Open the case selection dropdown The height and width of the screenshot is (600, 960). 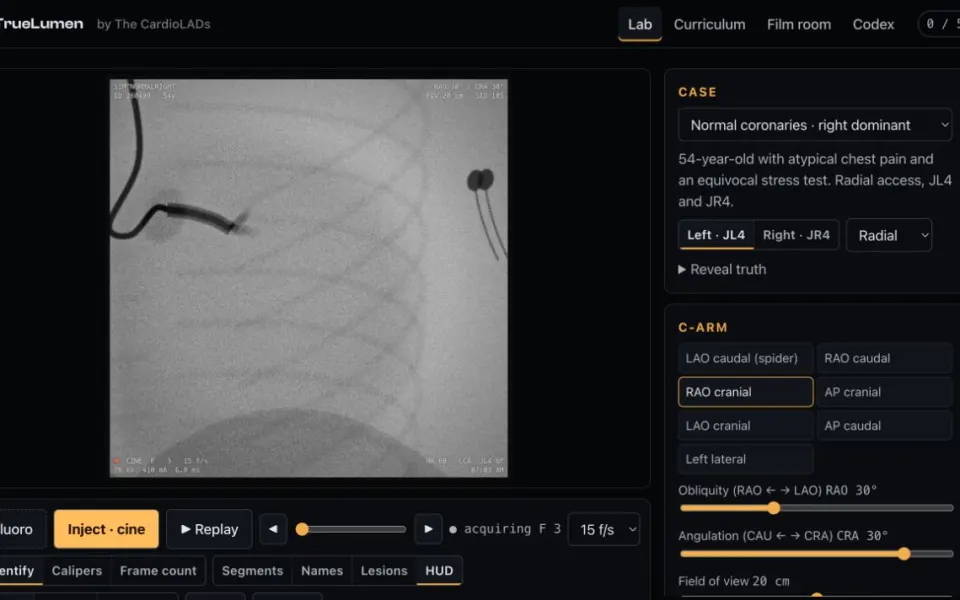click(815, 125)
